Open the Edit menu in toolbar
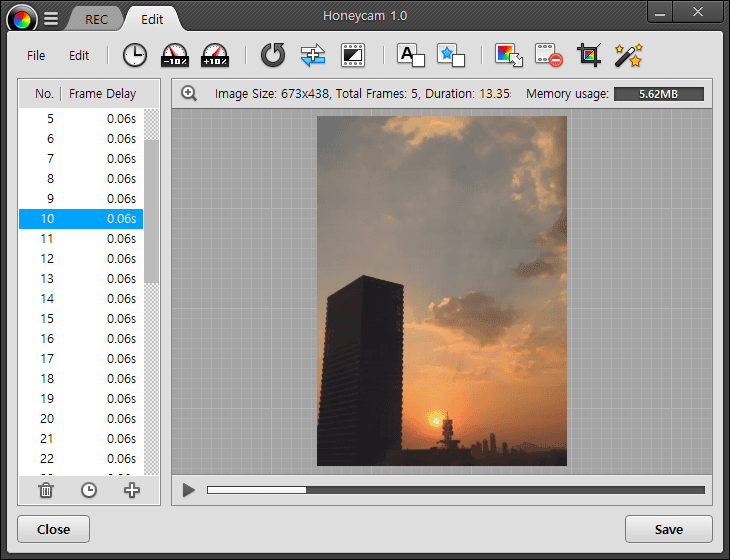730x560 pixels. click(79, 56)
